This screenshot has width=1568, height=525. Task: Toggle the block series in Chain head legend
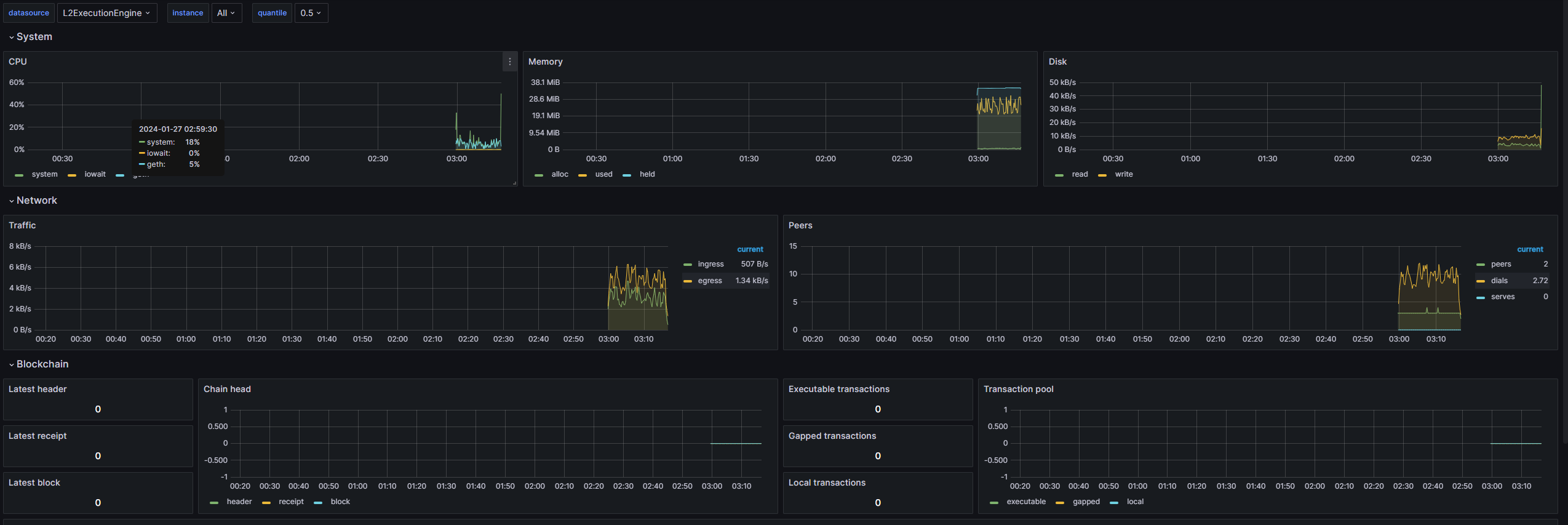tap(340, 502)
